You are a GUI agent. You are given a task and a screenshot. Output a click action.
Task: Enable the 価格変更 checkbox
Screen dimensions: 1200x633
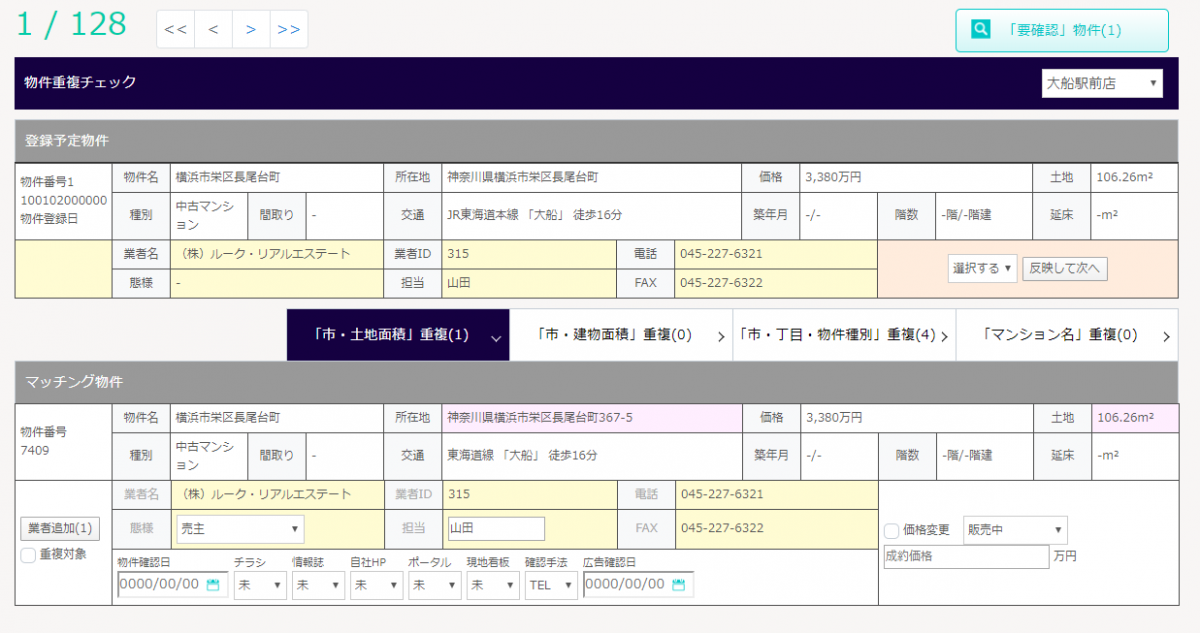pyautogui.click(x=892, y=530)
